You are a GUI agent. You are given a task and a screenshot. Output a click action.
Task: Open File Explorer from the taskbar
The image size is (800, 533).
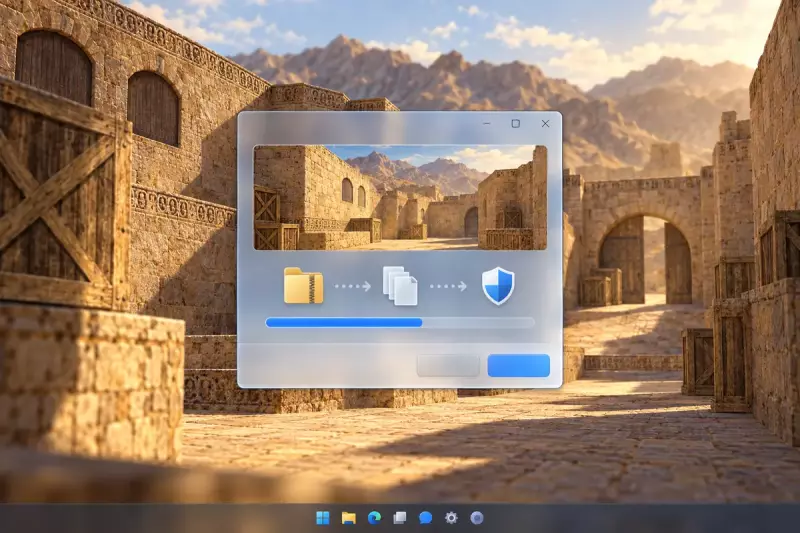click(x=348, y=518)
